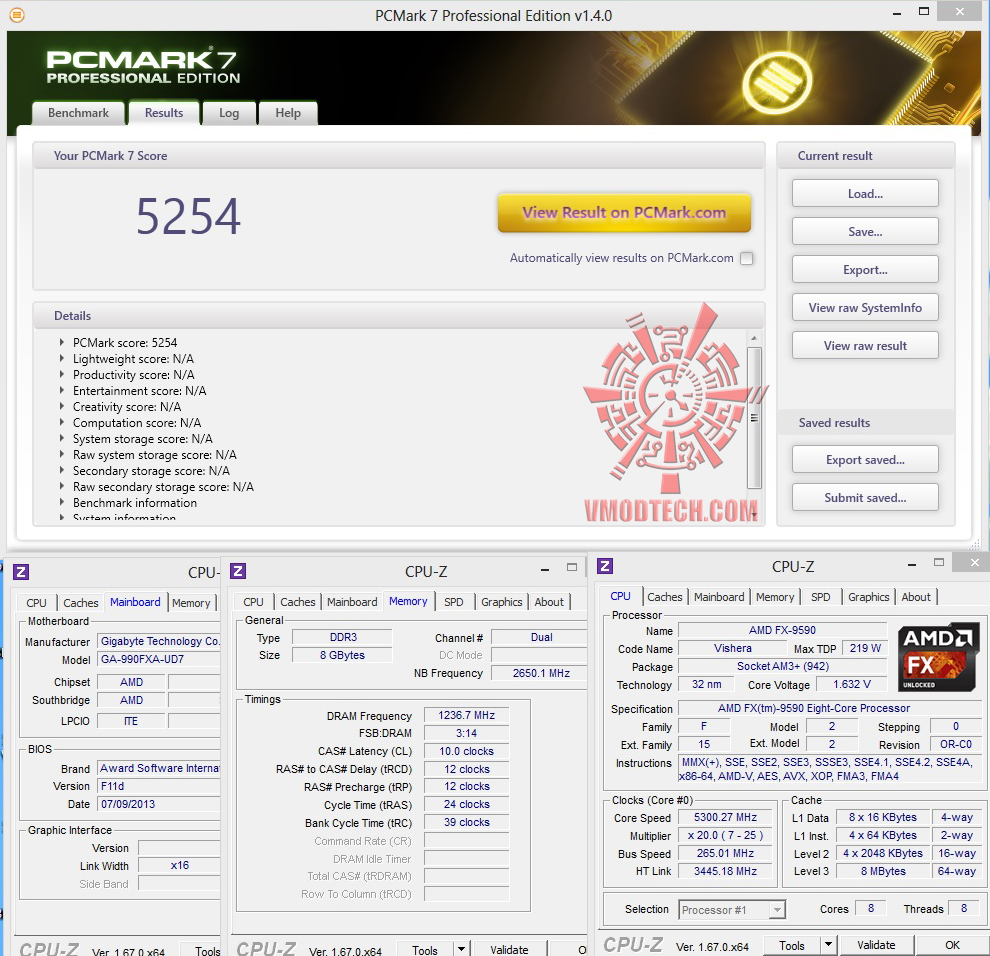
Task: Expand the Entertainment score row
Action: pyautogui.click(x=62, y=390)
